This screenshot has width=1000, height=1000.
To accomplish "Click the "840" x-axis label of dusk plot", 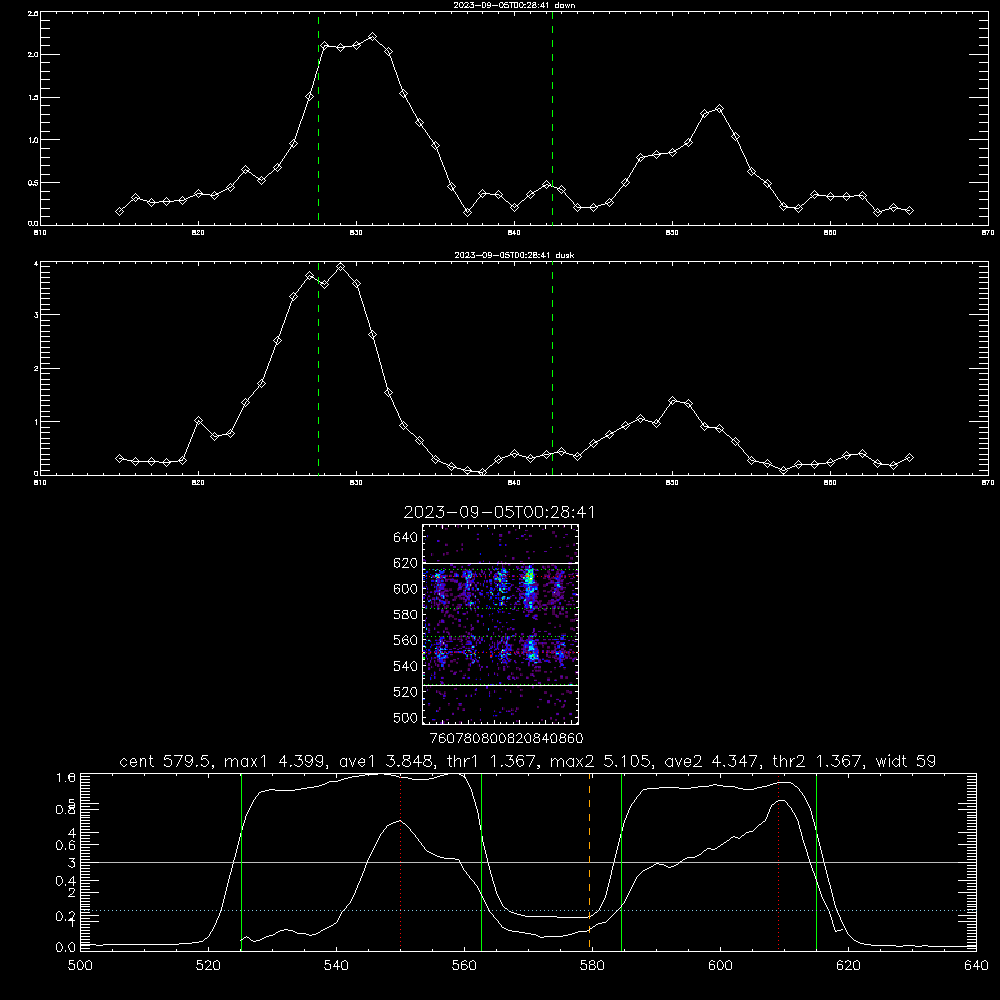I will pos(514,483).
